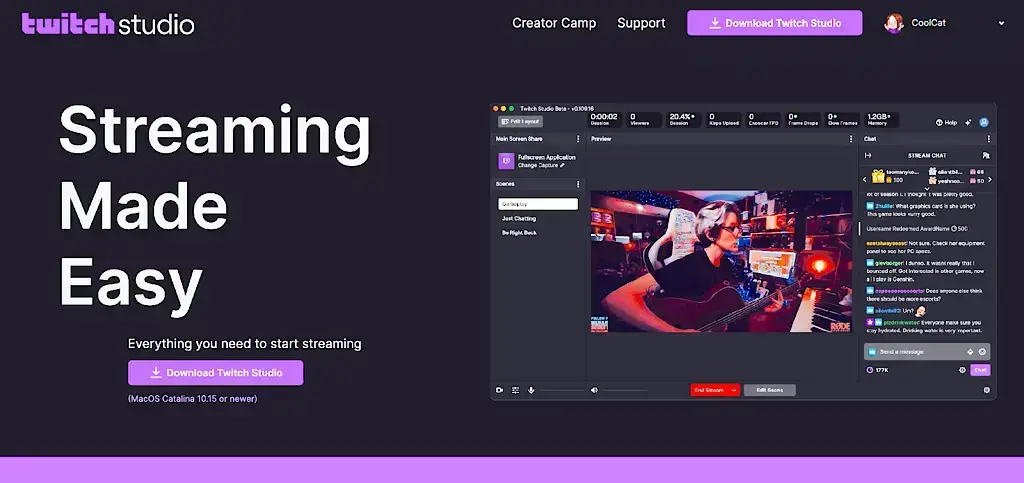Click the Edit Layout button in the app
This screenshot has width=1024, height=483.
(x=520, y=121)
